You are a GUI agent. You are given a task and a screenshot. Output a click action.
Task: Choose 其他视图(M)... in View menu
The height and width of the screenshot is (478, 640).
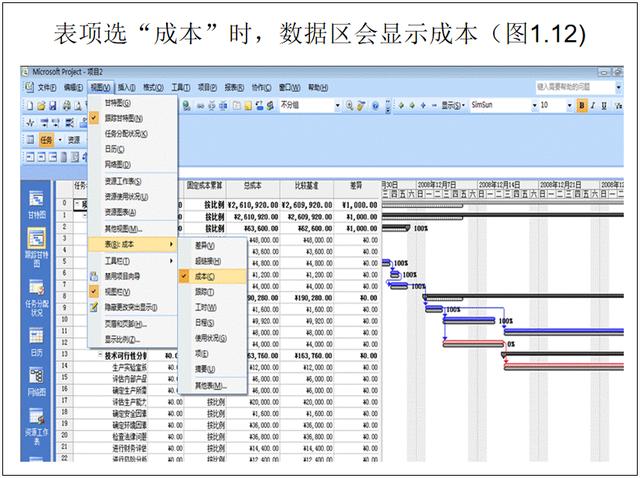[133, 229]
